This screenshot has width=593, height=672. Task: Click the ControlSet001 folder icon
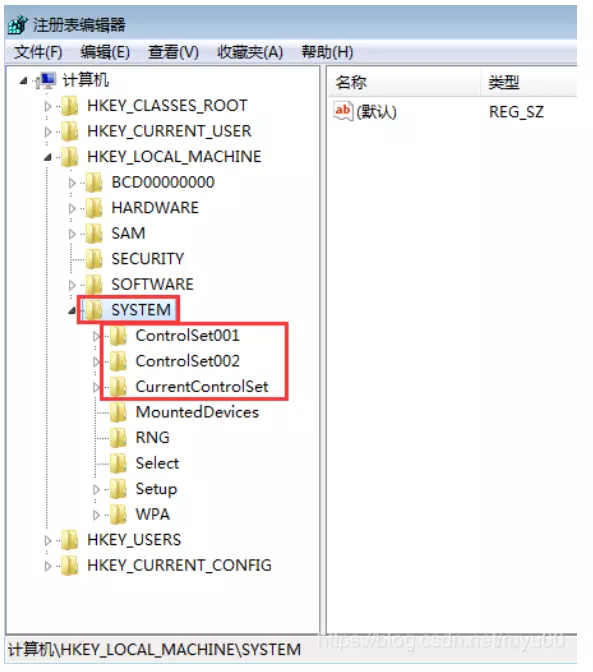(118, 336)
